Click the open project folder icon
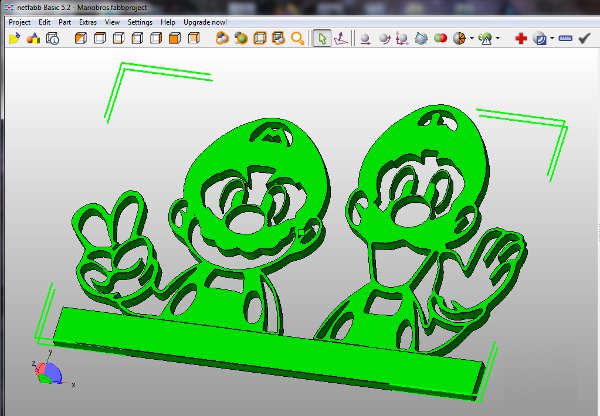Viewport: 600px width, 416px height. pos(14,38)
